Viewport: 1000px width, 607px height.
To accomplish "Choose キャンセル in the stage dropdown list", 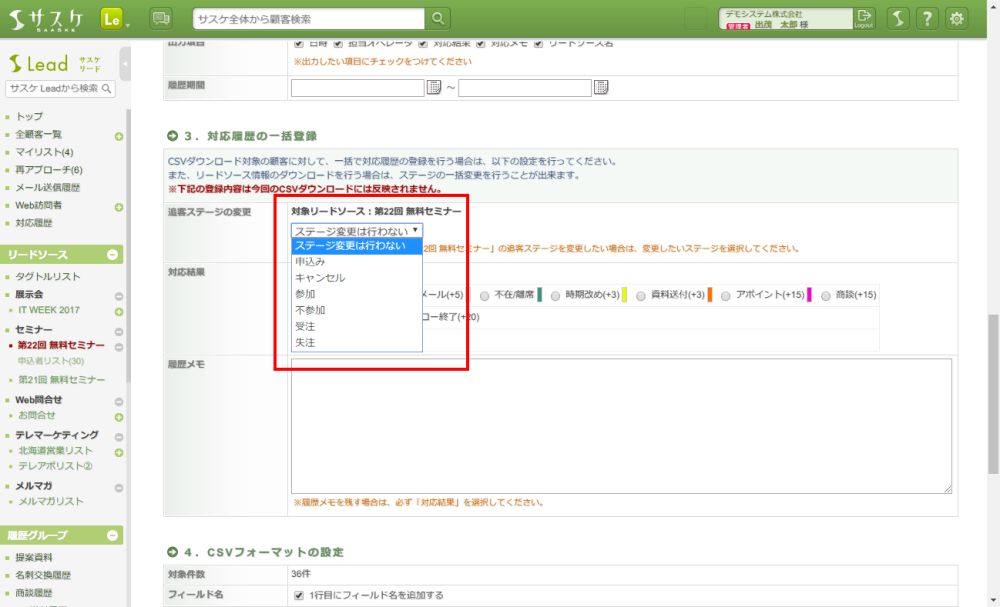I will click(x=320, y=278).
